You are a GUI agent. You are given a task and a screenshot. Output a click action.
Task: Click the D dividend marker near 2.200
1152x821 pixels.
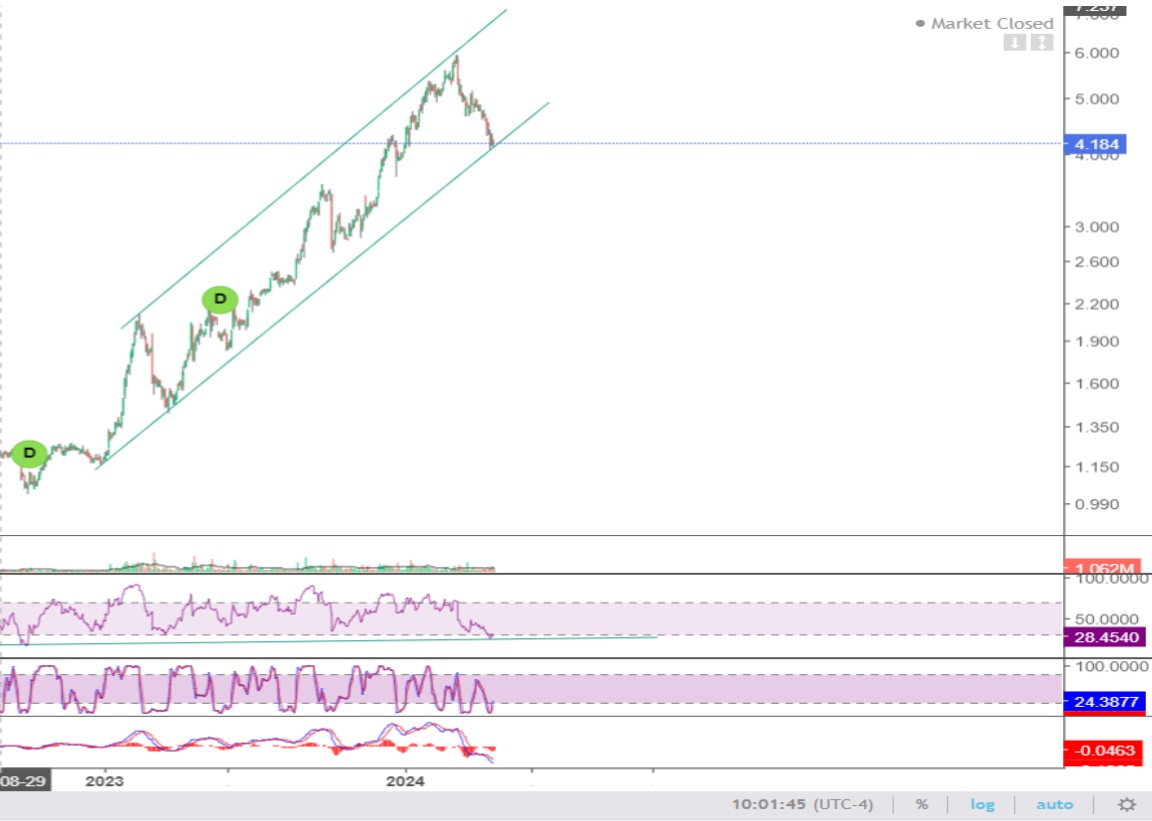click(220, 299)
